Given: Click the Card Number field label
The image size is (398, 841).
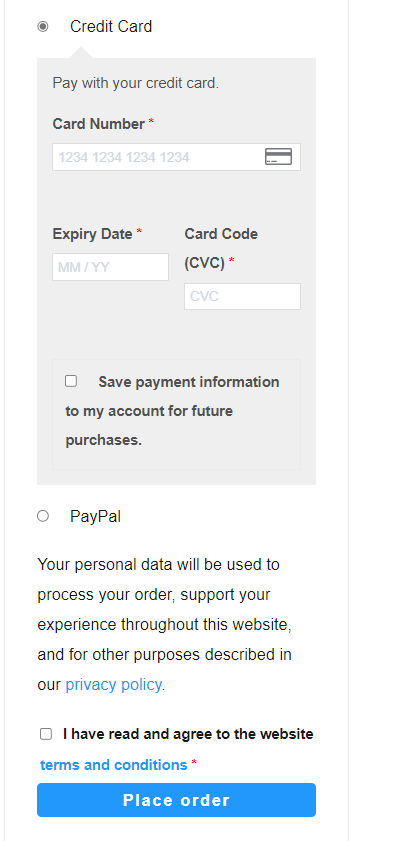Looking at the screenshot, I should pyautogui.click(x=99, y=124).
